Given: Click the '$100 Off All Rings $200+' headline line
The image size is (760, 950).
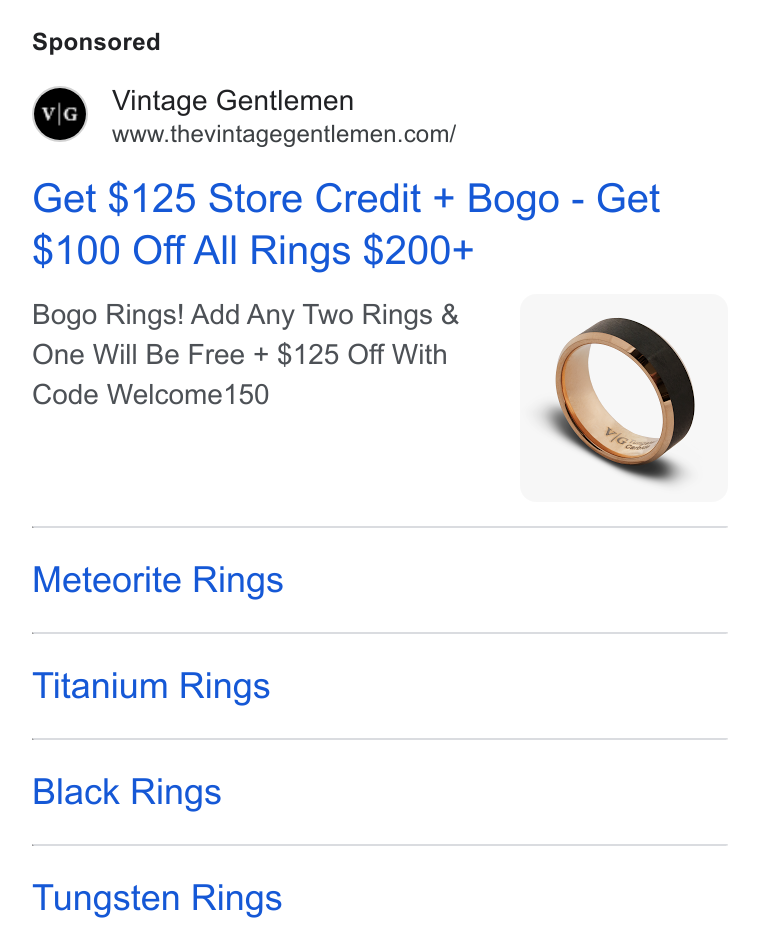Looking at the screenshot, I should tap(253, 250).
